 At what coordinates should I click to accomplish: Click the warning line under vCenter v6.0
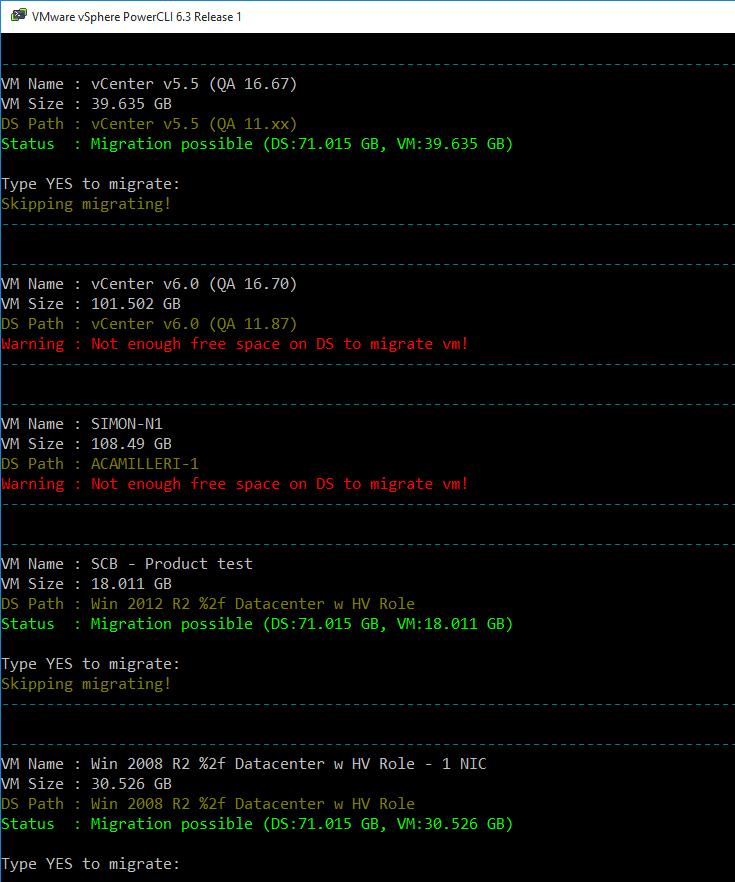[235, 344]
